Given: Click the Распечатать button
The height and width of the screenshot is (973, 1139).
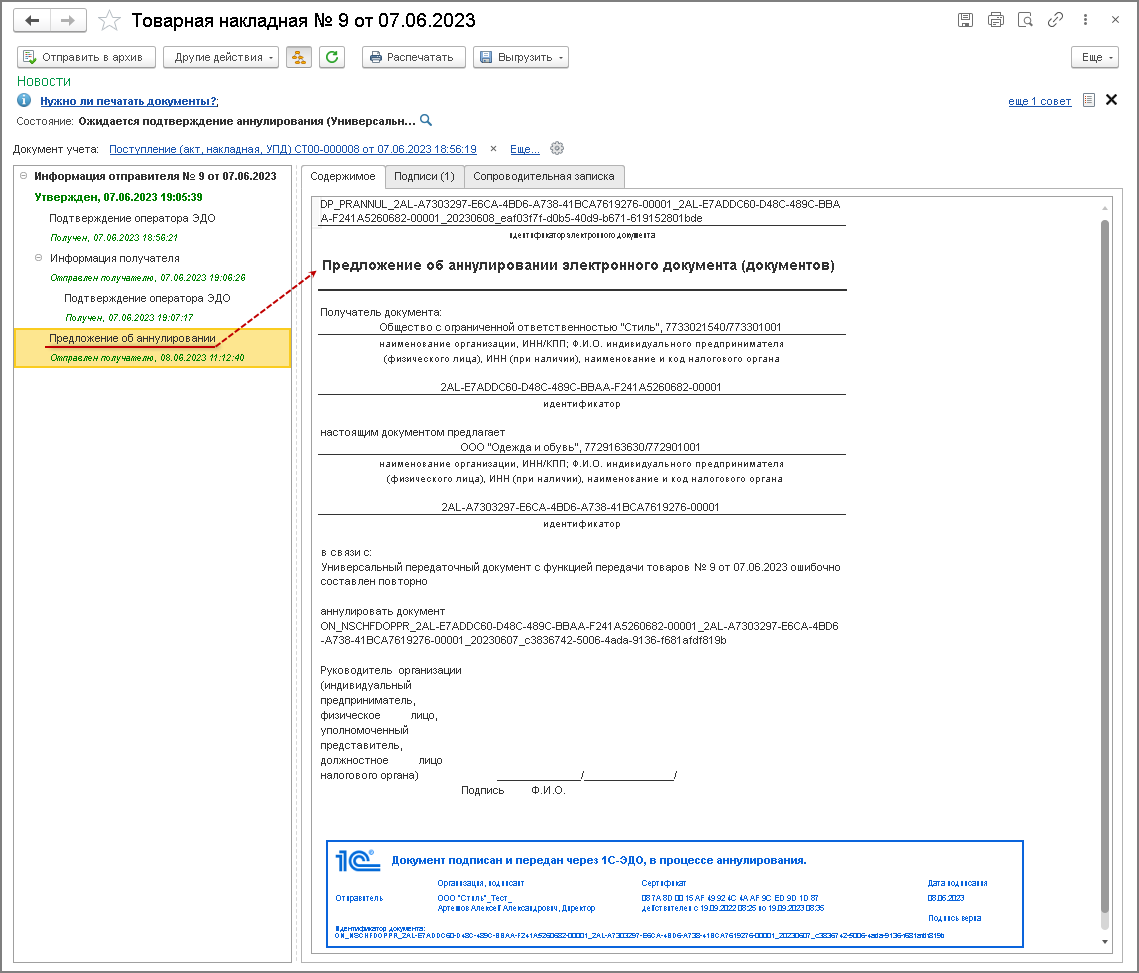Looking at the screenshot, I should (414, 57).
